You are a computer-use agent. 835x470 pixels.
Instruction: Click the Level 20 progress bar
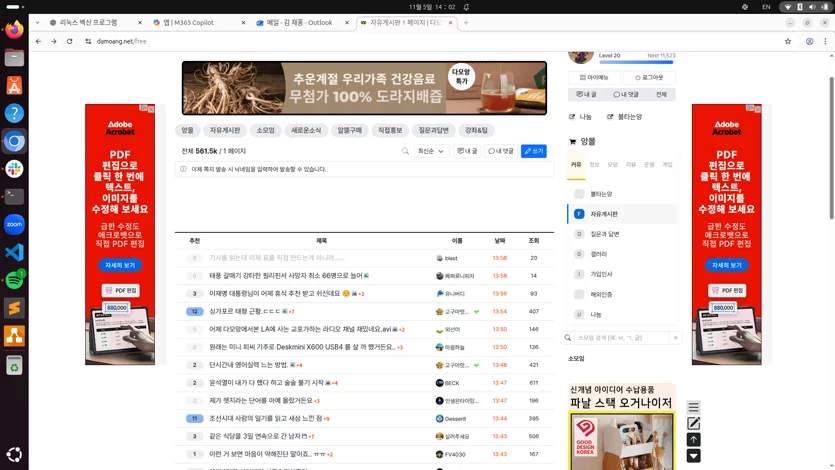pos(636,62)
